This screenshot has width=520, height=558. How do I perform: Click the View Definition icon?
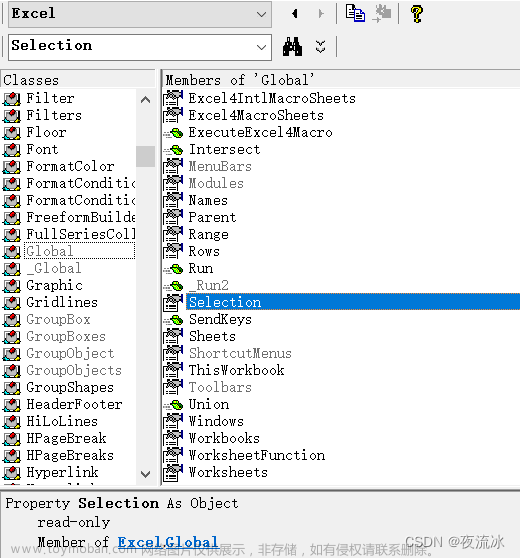tap(382, 14)
